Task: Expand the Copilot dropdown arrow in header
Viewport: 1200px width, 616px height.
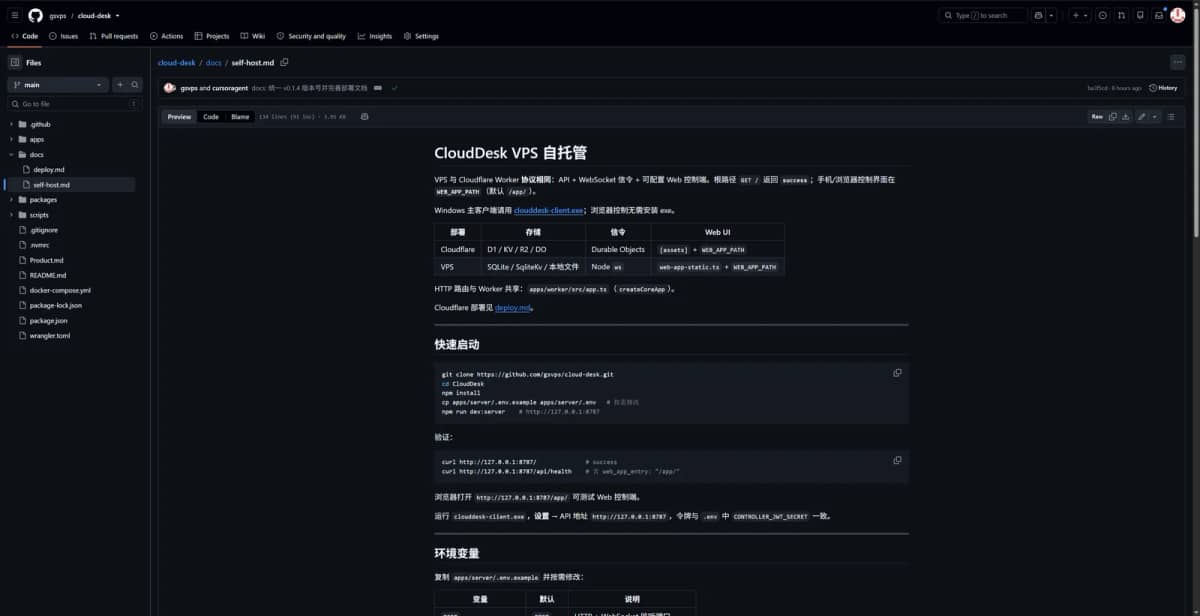Action: [1052, 15]
